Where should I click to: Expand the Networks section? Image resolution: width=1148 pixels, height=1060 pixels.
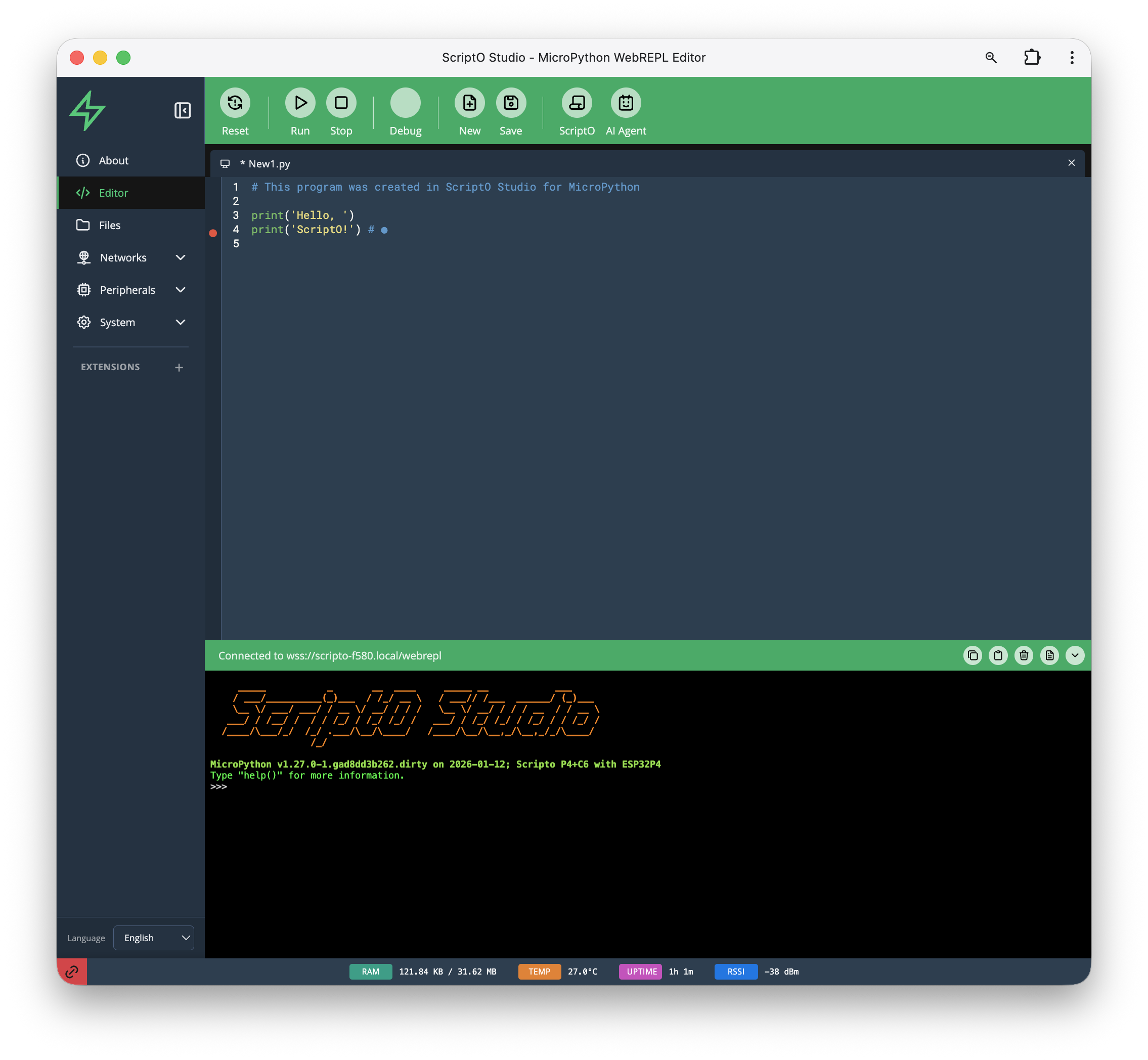(131, 257)
